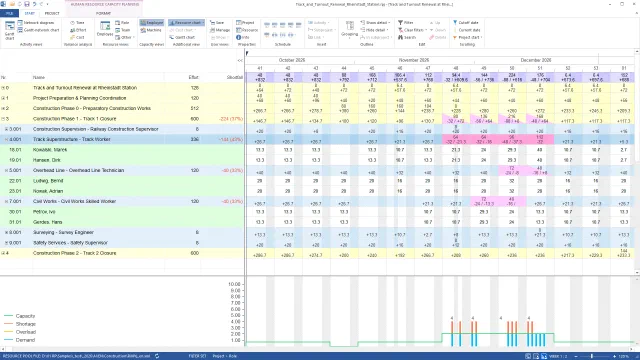Viewport: 640px width, 360px height.
Task: Open the Show detail dropdown
Action: pos(375,23)
